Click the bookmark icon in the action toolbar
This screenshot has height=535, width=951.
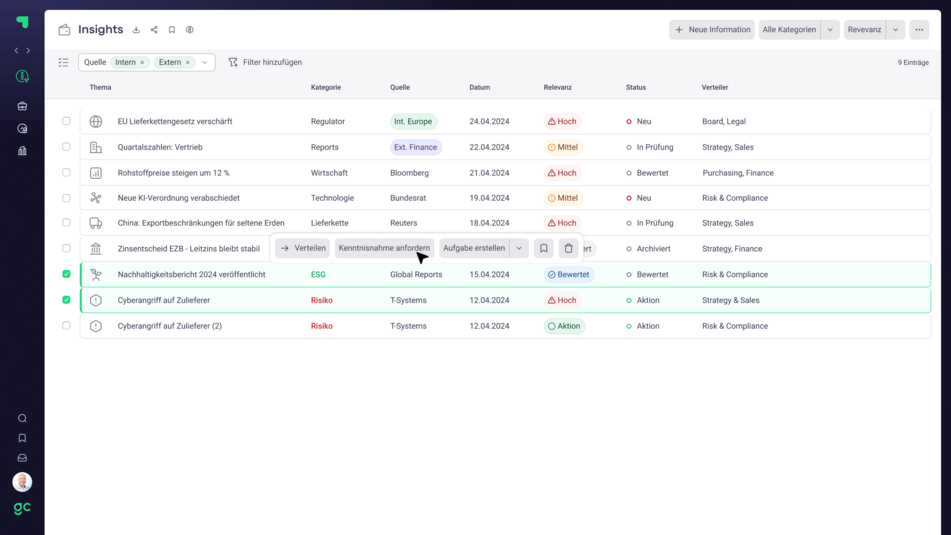click(x=544, y=248)
